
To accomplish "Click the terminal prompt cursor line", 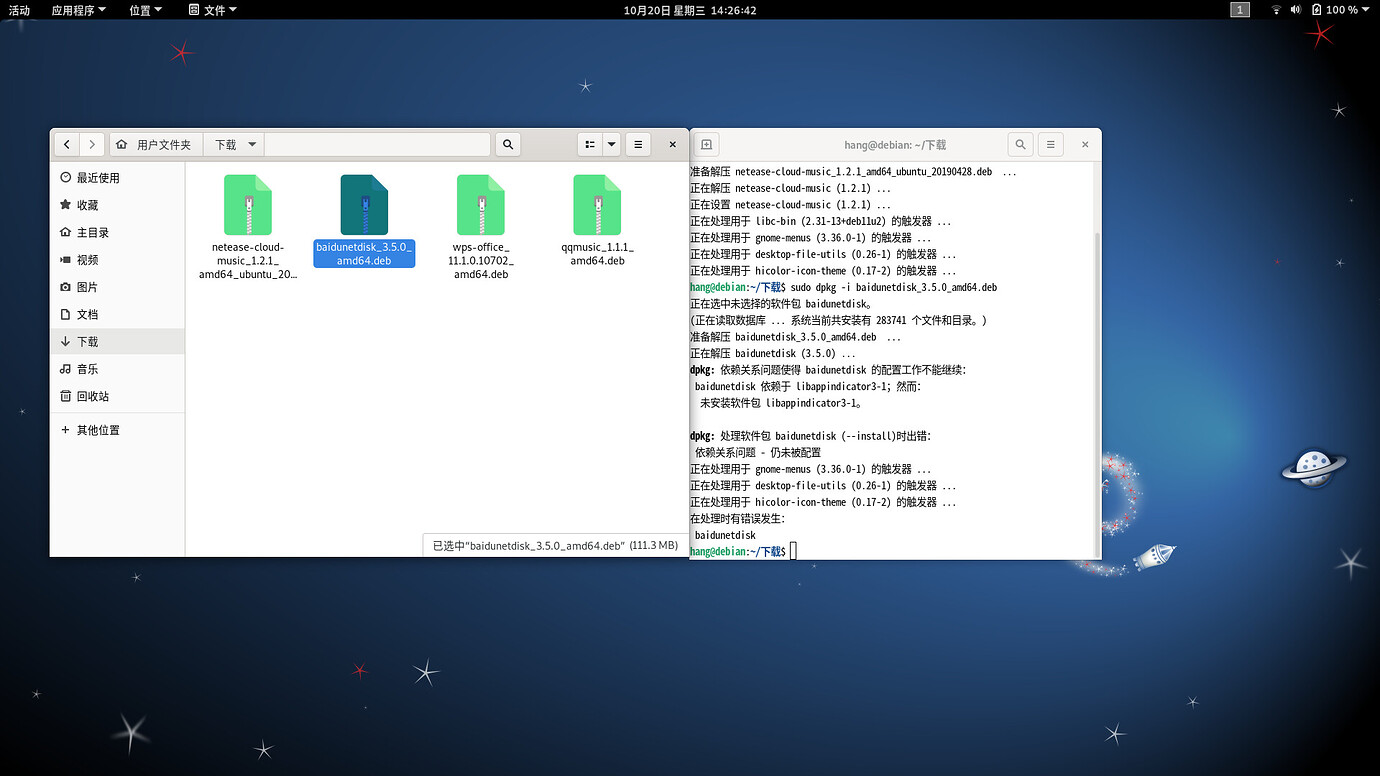I will [743, 551].
